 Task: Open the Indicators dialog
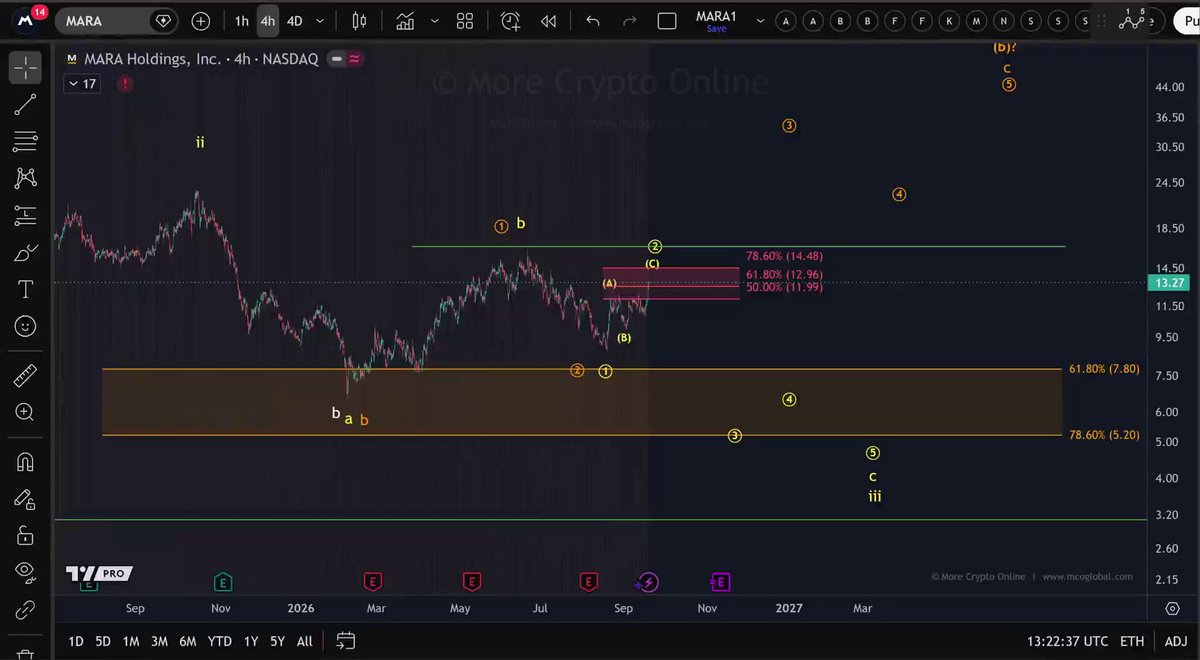405,21
